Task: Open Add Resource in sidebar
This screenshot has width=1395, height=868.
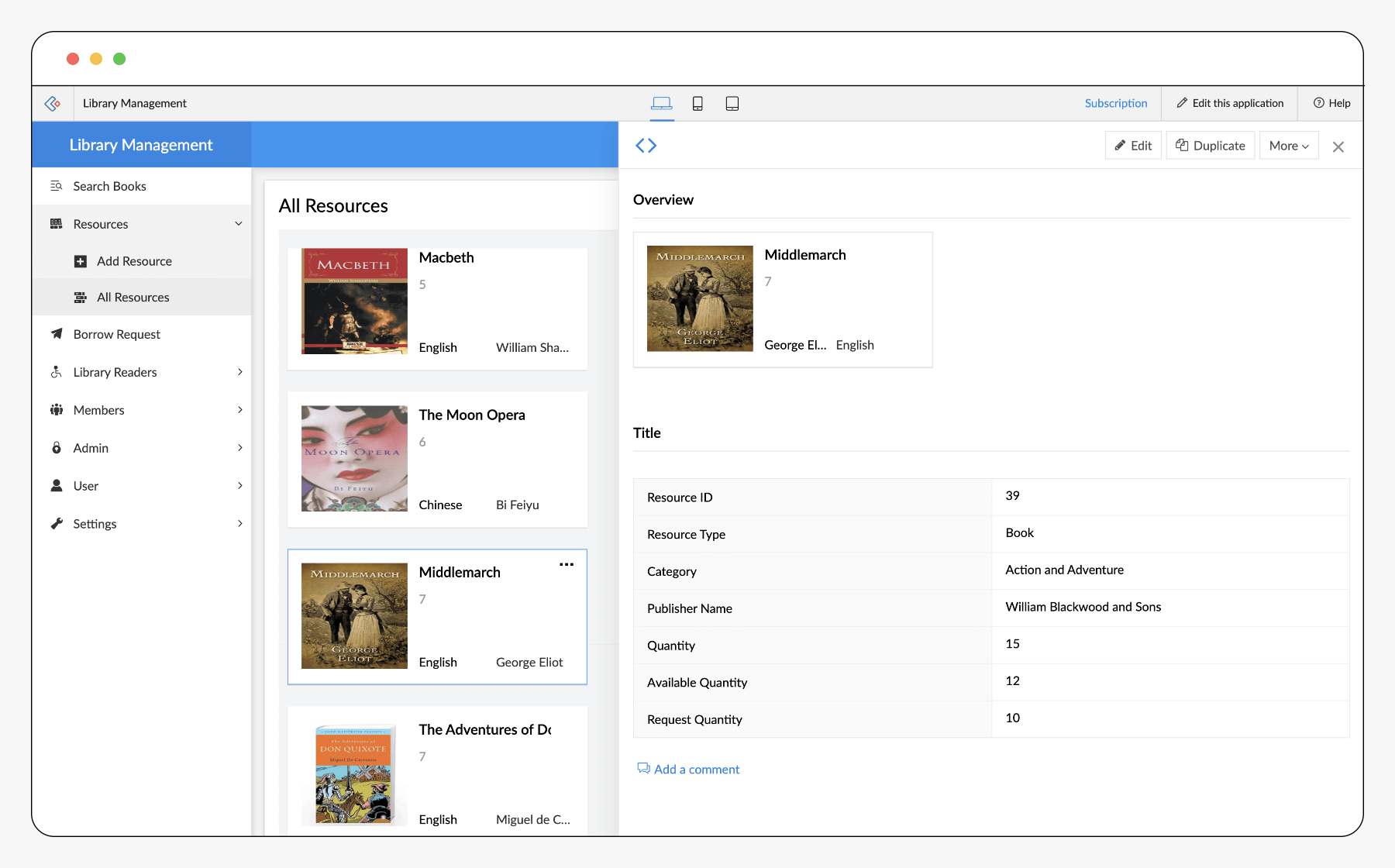Action: pyautogui.click(x=134, y=261)
